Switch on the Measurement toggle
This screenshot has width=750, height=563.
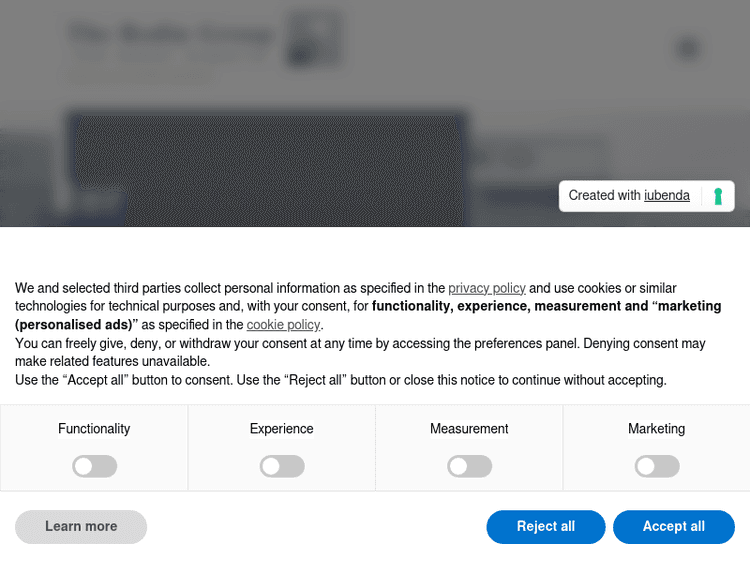tap(469, 466)
